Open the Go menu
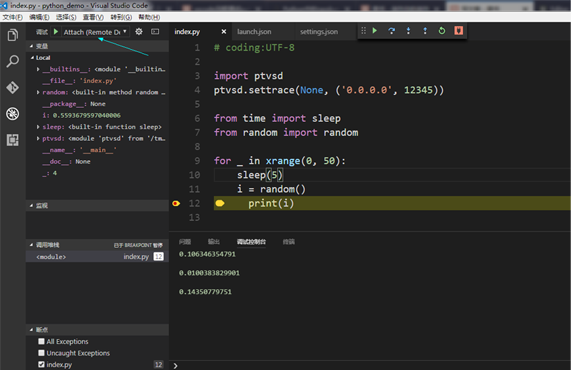Screen dimensions: 571x370 point(121,17)
